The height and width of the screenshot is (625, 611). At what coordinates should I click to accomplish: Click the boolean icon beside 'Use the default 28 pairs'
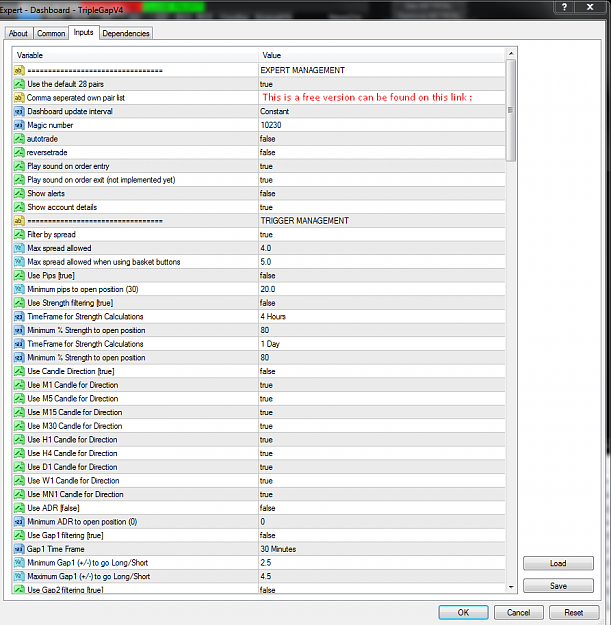click(19, 84)
